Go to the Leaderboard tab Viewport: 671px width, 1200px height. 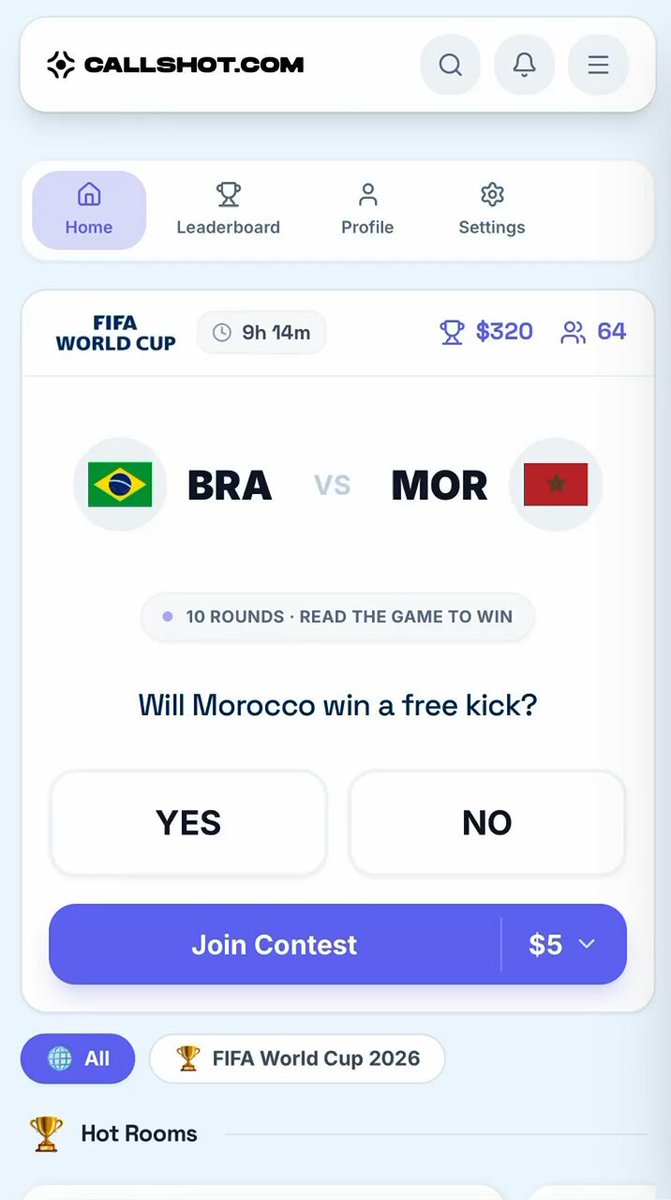tap(228, 210)
